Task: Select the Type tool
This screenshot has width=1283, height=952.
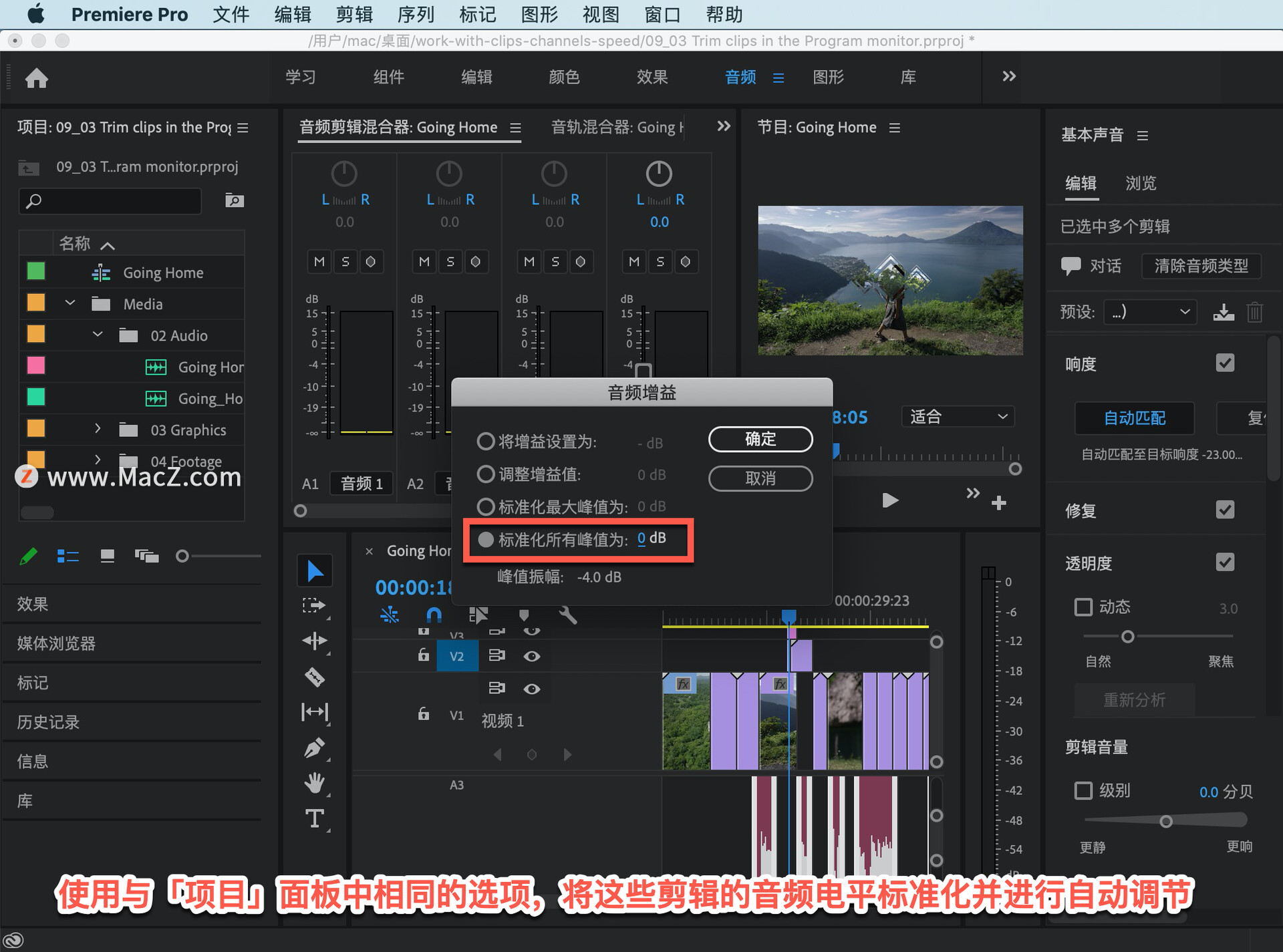Action: (x=315, y=818)
